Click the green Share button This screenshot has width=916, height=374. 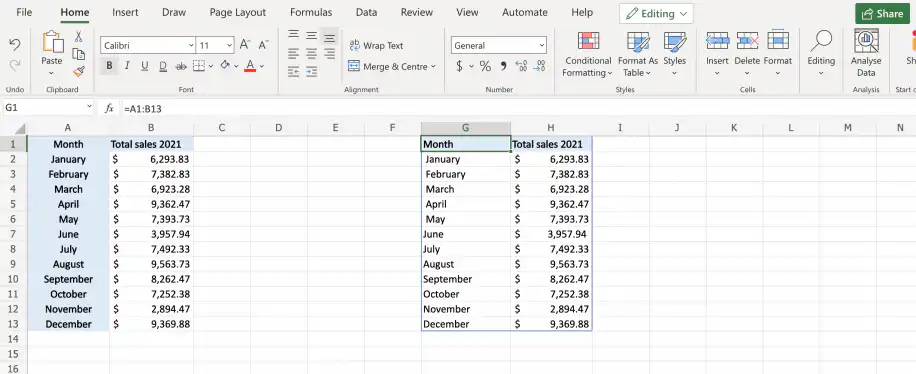[x=882, y=13]
